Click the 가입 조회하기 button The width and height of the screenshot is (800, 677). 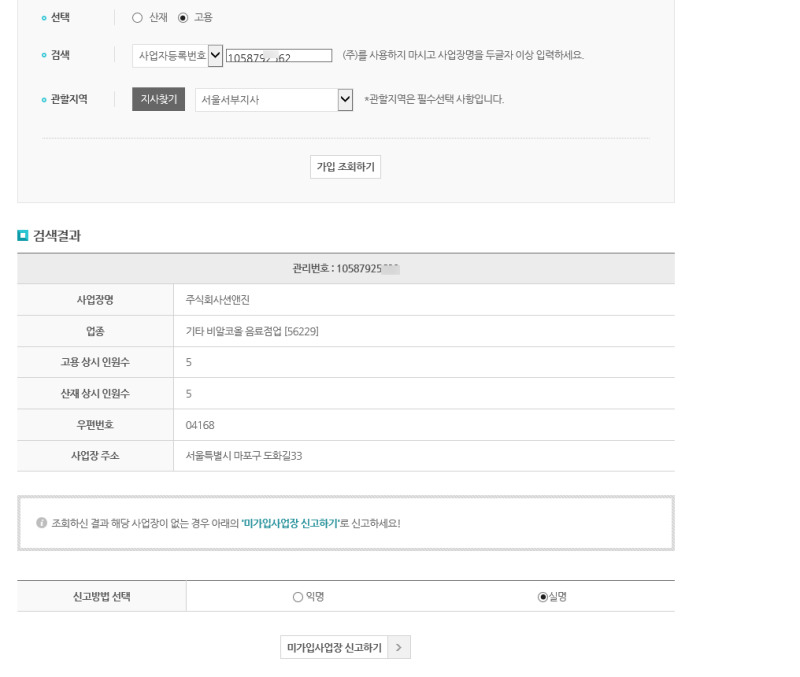click(x=345, y=167)
